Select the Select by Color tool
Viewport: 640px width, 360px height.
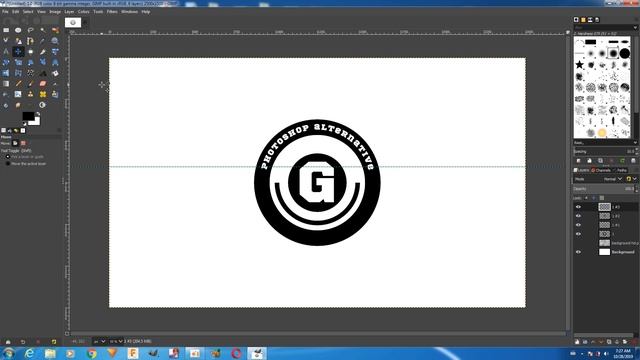(55, 30)
